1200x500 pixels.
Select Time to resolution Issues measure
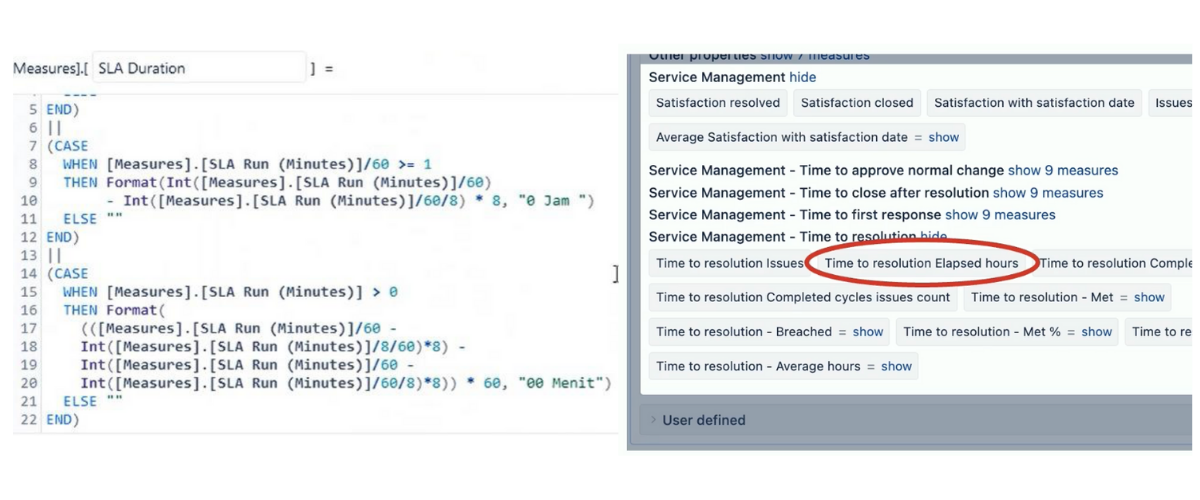point(730,263)
